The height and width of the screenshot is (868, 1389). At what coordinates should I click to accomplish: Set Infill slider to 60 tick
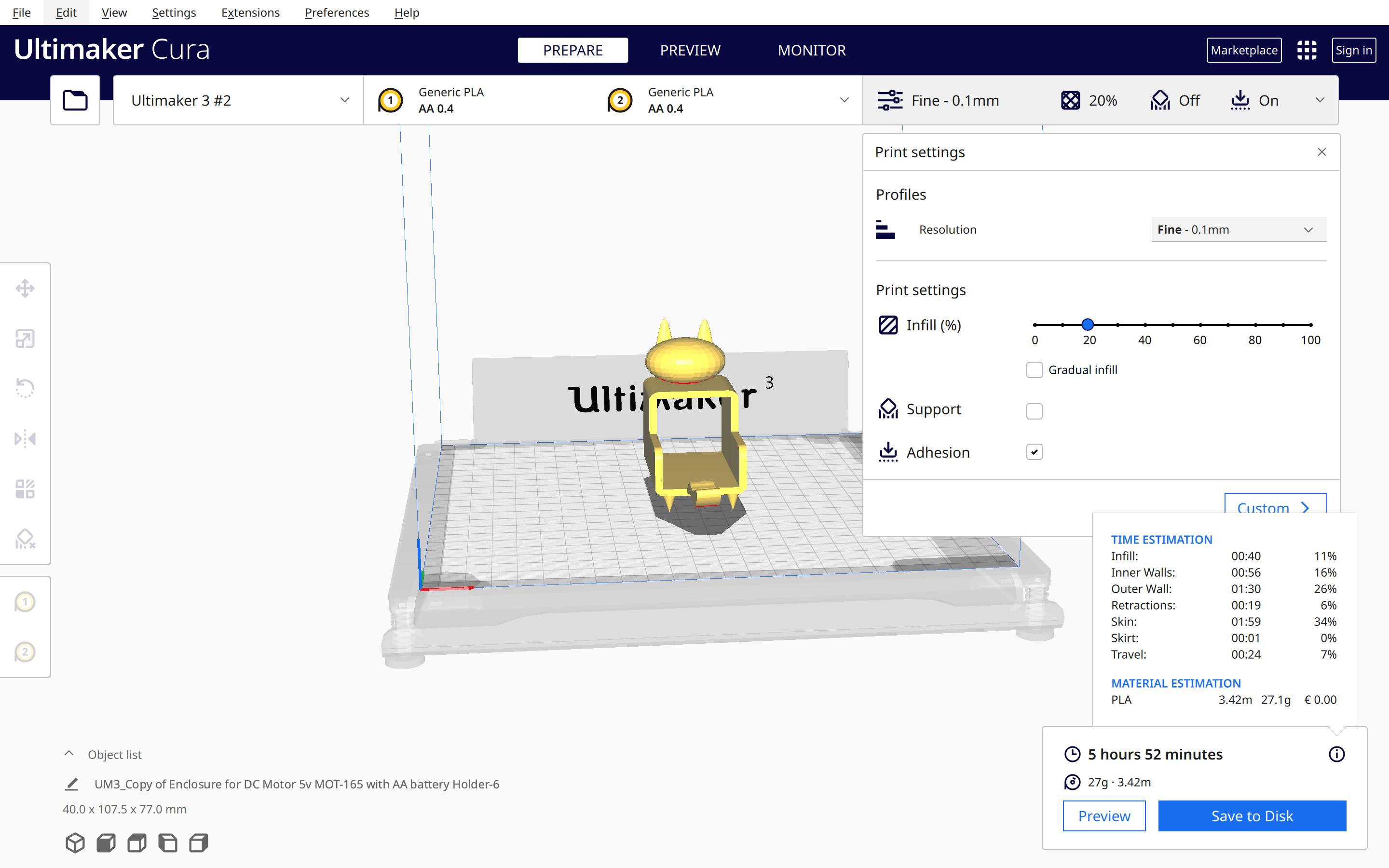click(1200, 325)
